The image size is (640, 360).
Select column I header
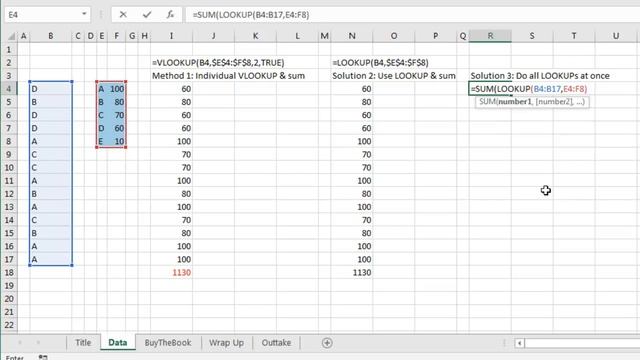point(171,36)
